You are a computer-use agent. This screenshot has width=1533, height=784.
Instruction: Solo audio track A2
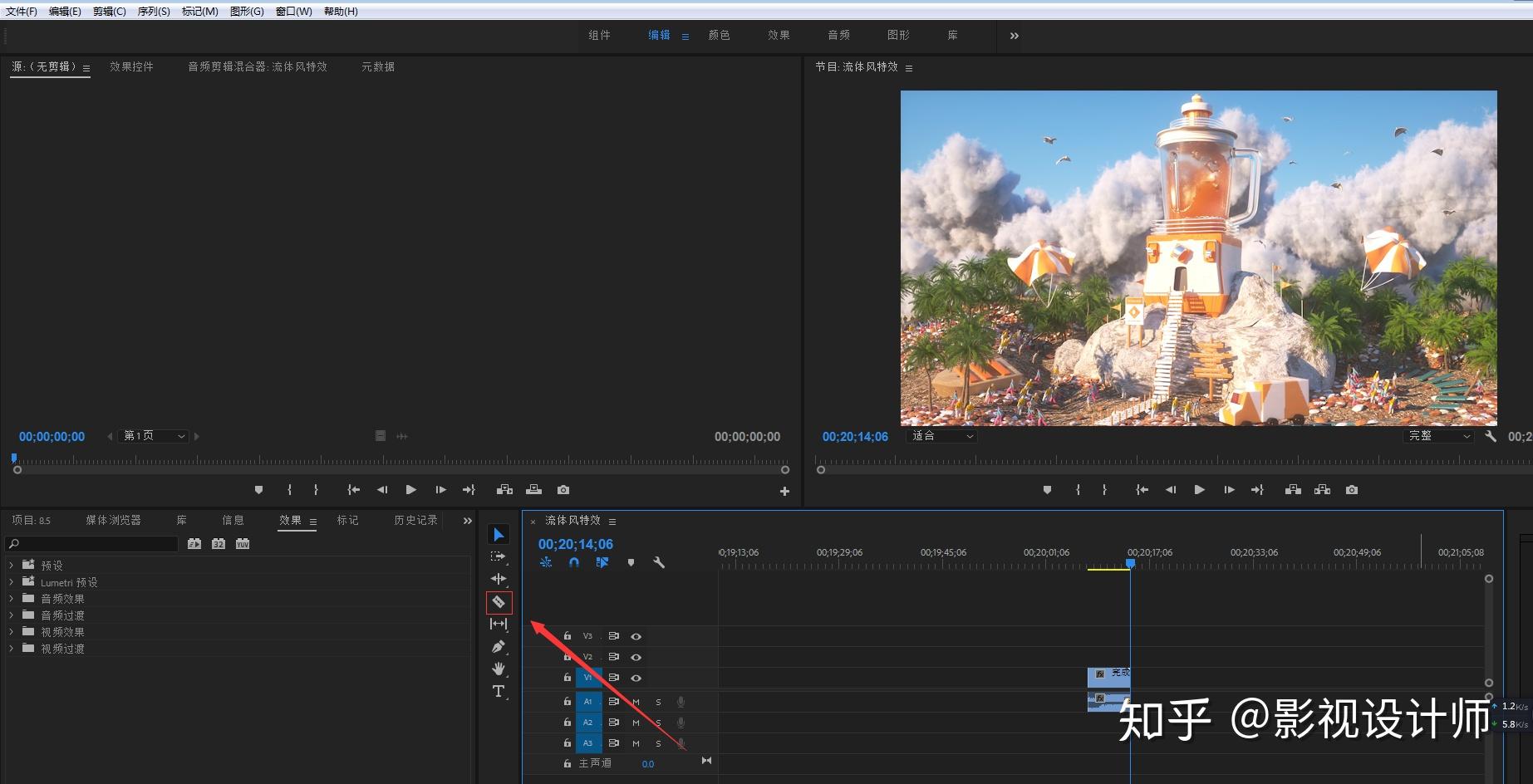tap(658, 723)
